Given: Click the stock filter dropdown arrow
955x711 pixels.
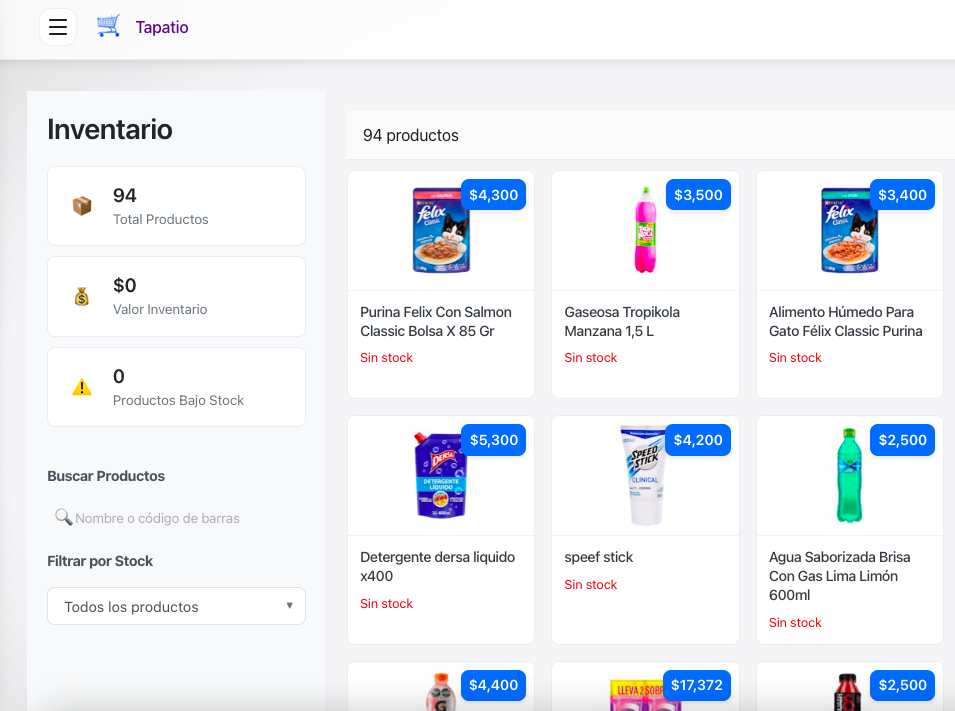Looking at the screenshot, I should click(x=289, y=606).
